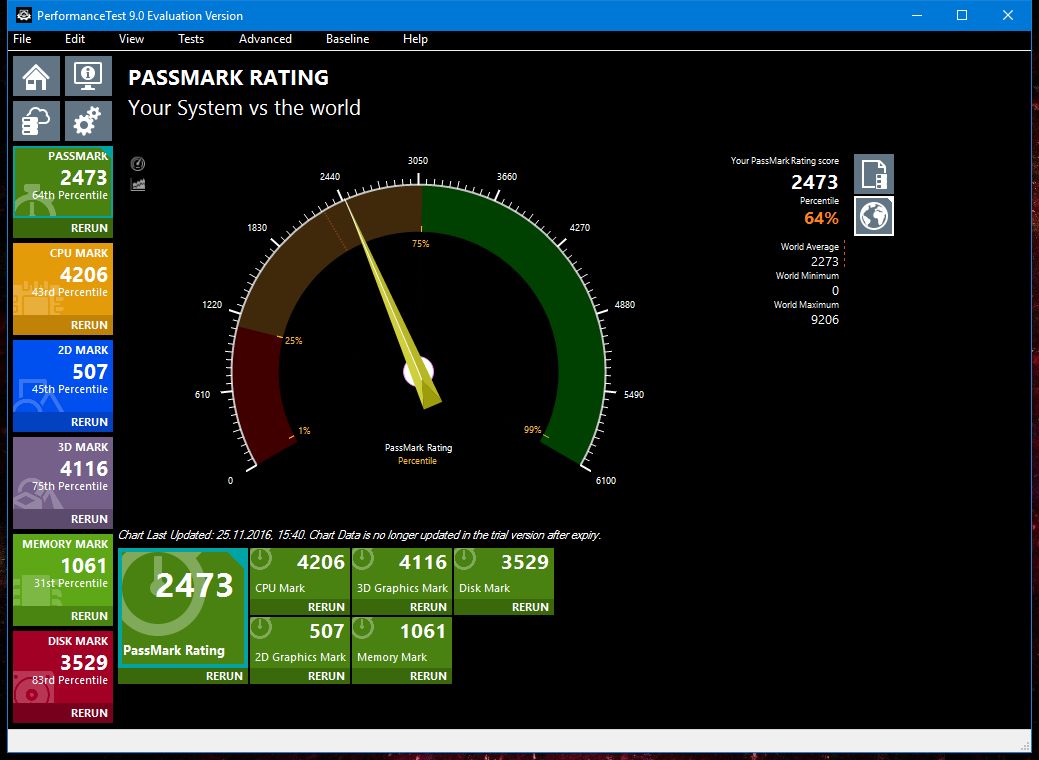Viewport: 1039px width, 760px height.
Task: Rerun the Memory Mark test in sidebar
Action: pos(89,616)
